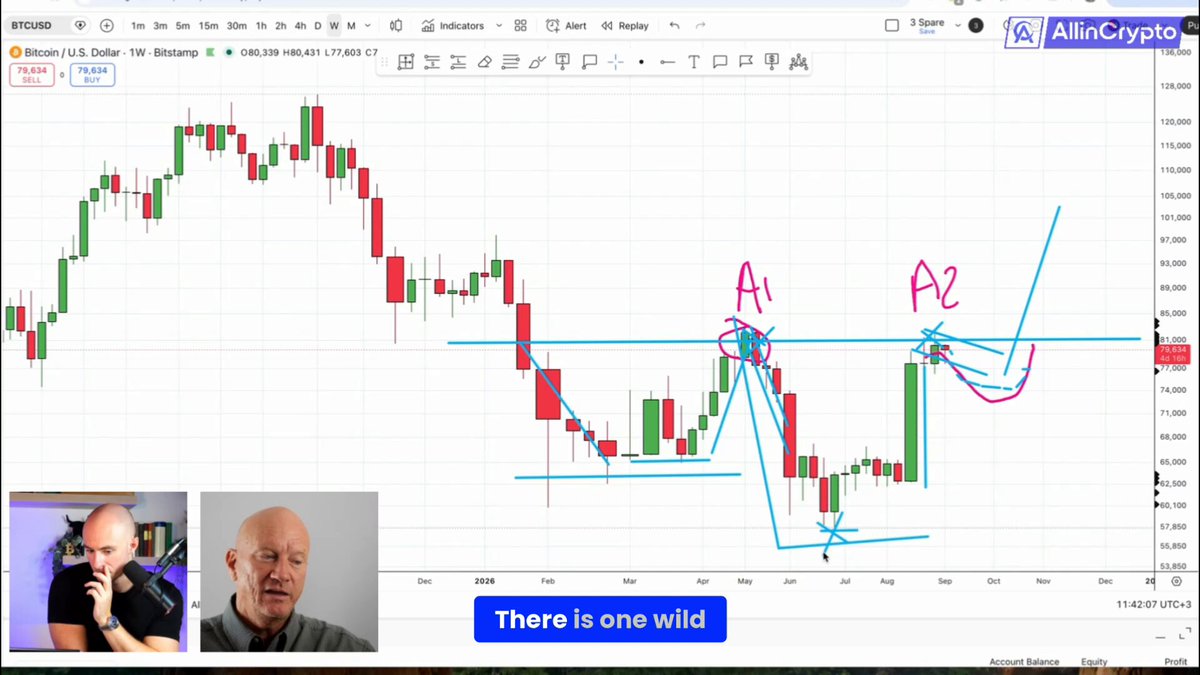Click the 11:42:07 UTC+3 clock

pyautogui.click(x=1153, y=605)
